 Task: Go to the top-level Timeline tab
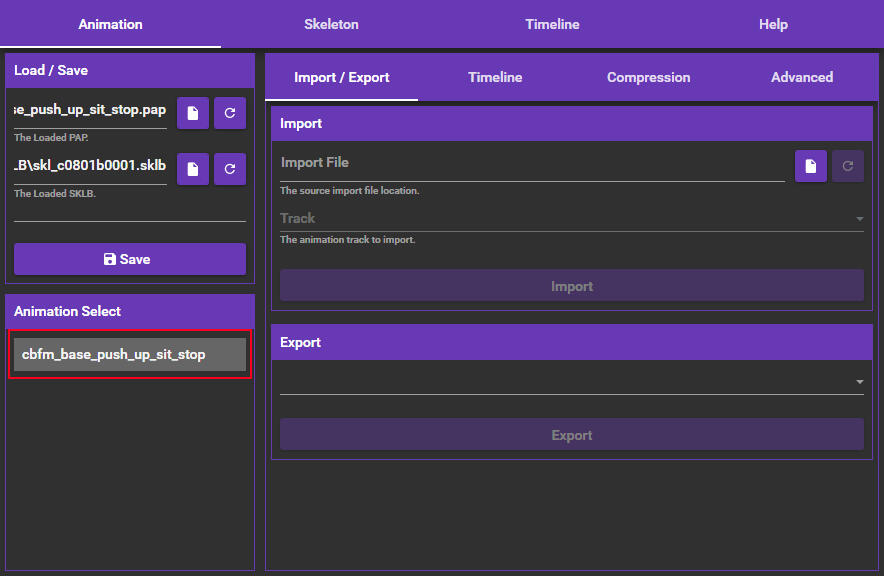point(552,24)
